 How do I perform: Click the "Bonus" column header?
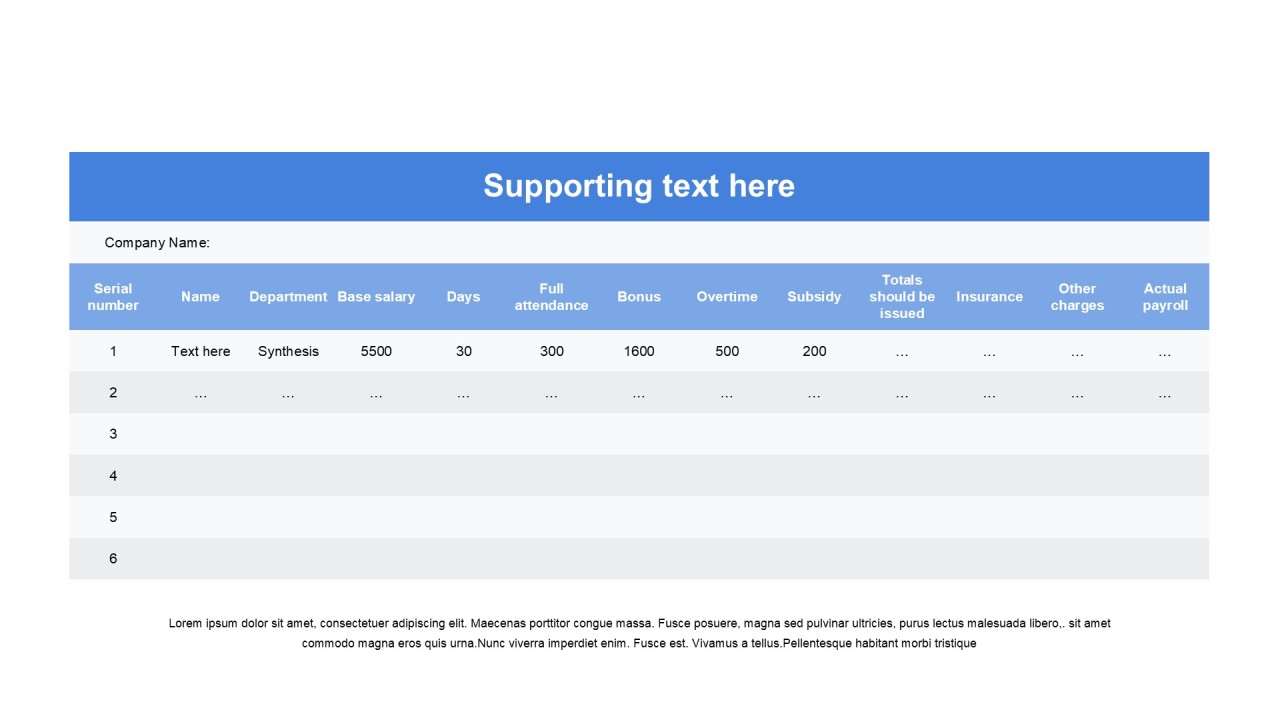click(x=639, y=297)
